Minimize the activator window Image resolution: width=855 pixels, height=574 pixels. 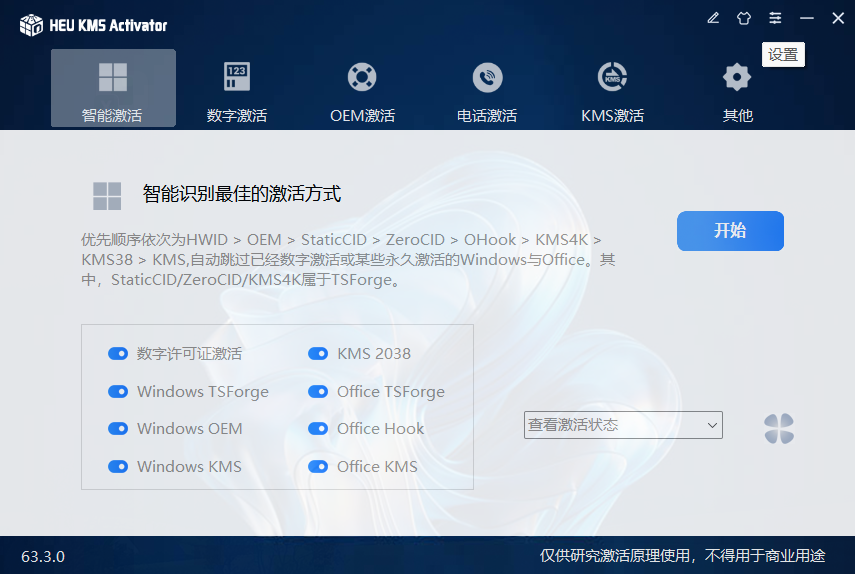(807, 18)
